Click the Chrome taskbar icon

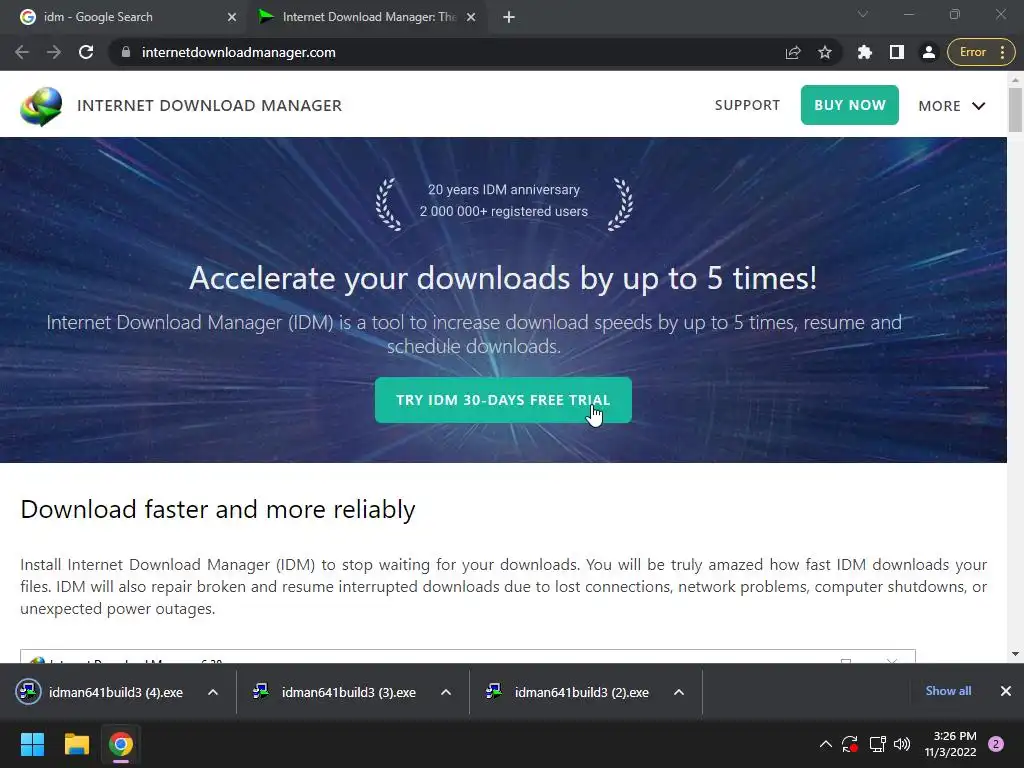[121, 744]
